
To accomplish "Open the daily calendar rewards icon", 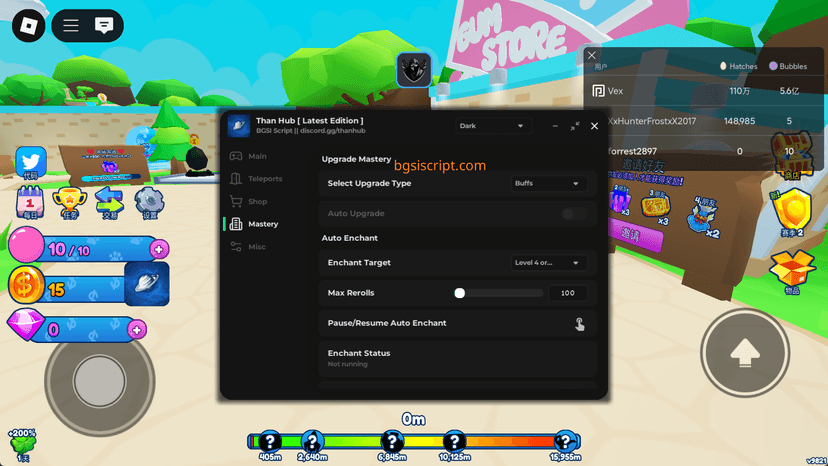I will 30,202.
